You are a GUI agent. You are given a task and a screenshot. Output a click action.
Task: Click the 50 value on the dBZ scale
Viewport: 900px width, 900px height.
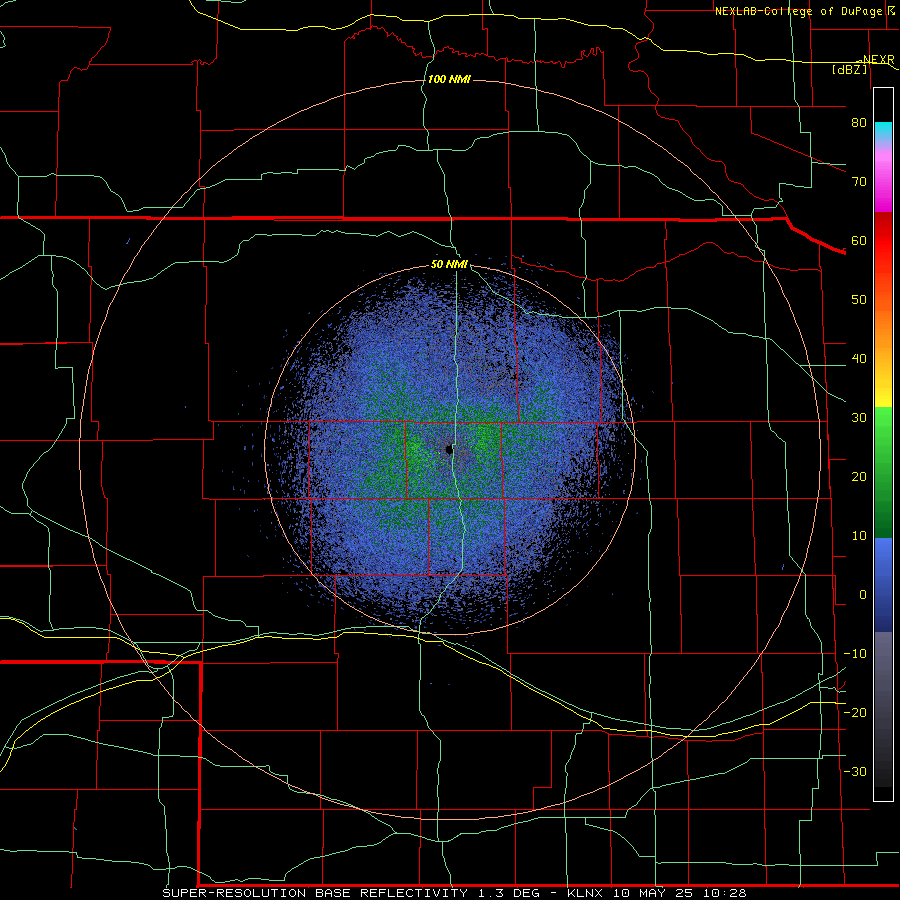click(859, 300)
